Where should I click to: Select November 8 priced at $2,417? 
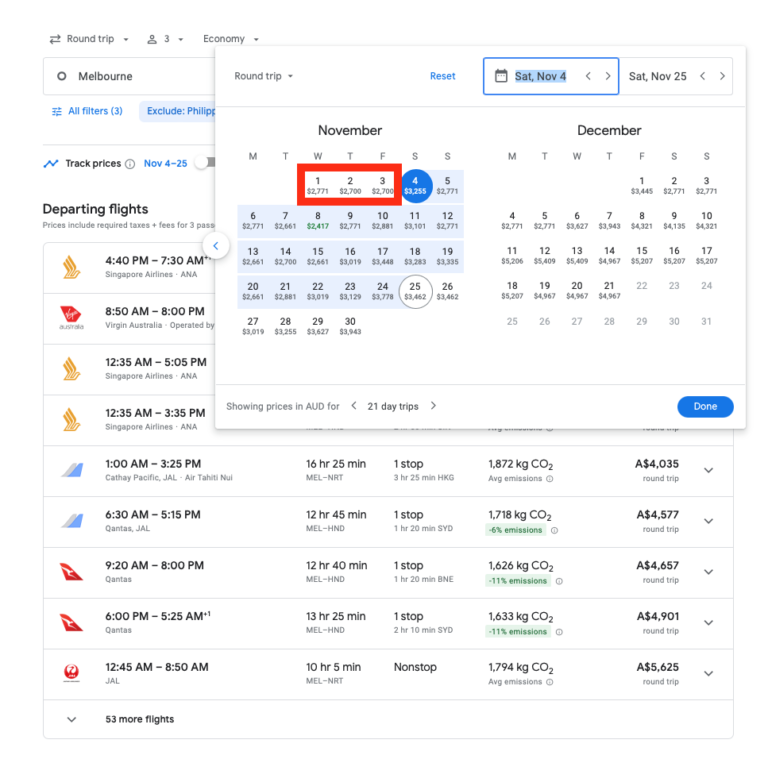318,220
